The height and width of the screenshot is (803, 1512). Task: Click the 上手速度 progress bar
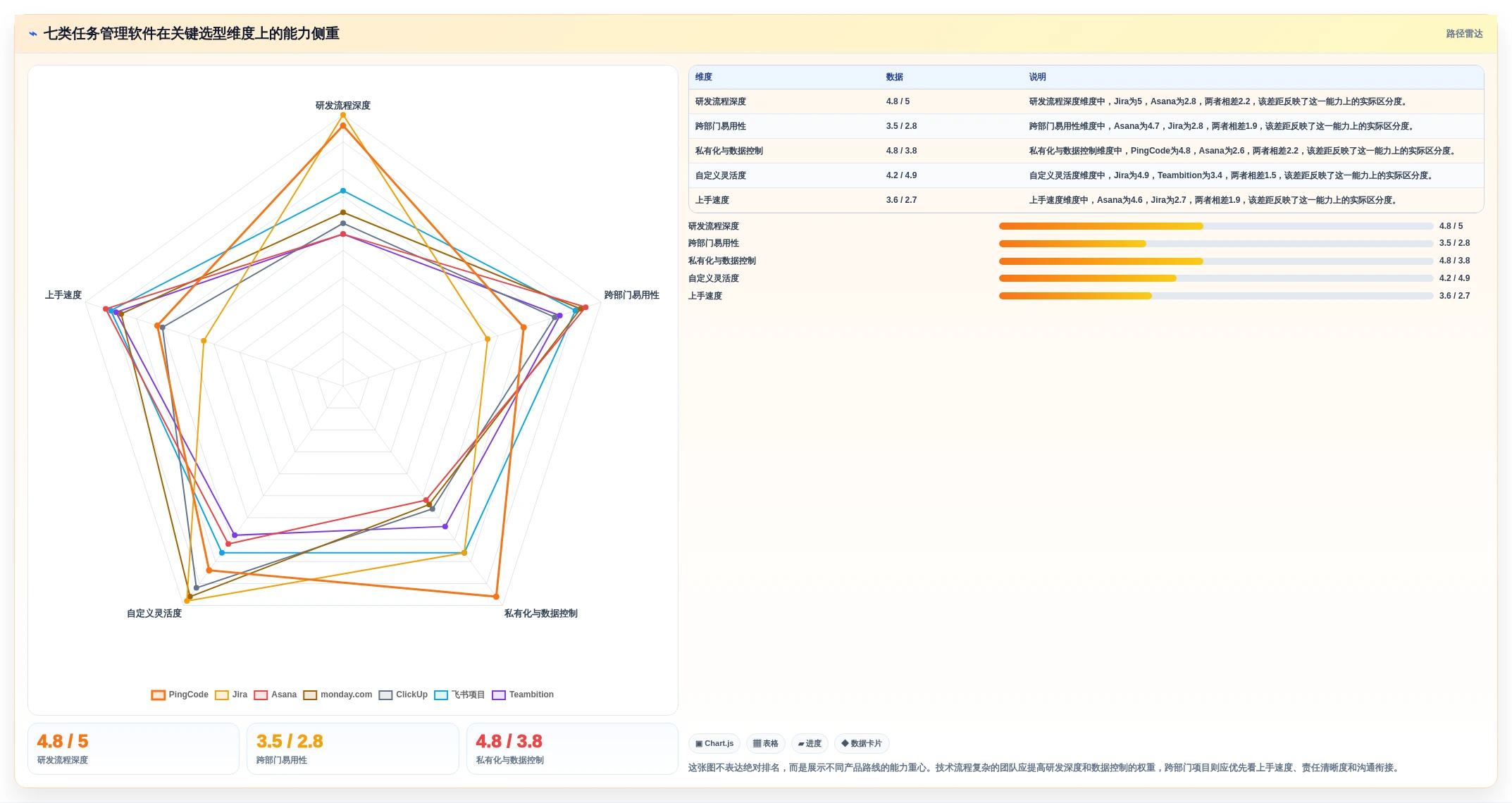tap(1216, 296)
